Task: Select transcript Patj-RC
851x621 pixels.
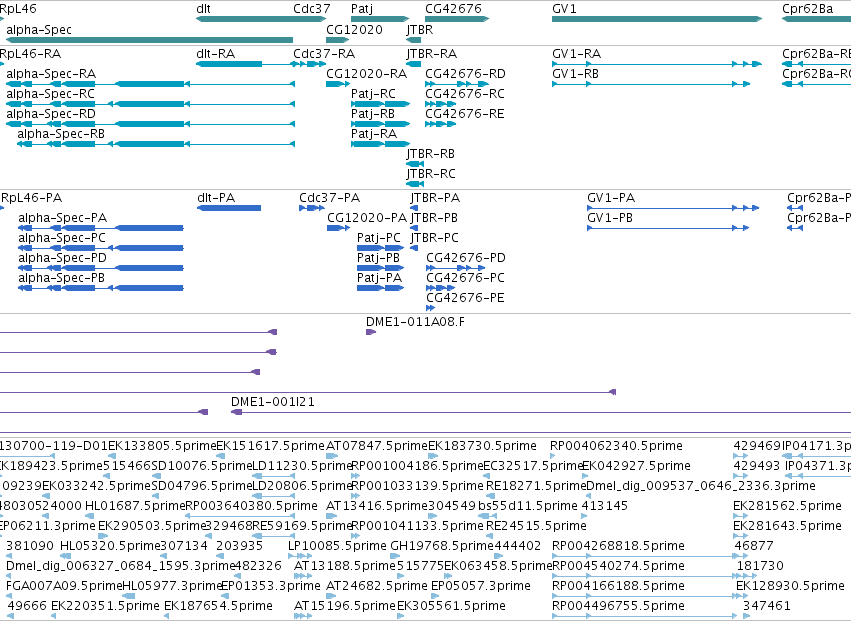Action: click(x=380, y=104)
